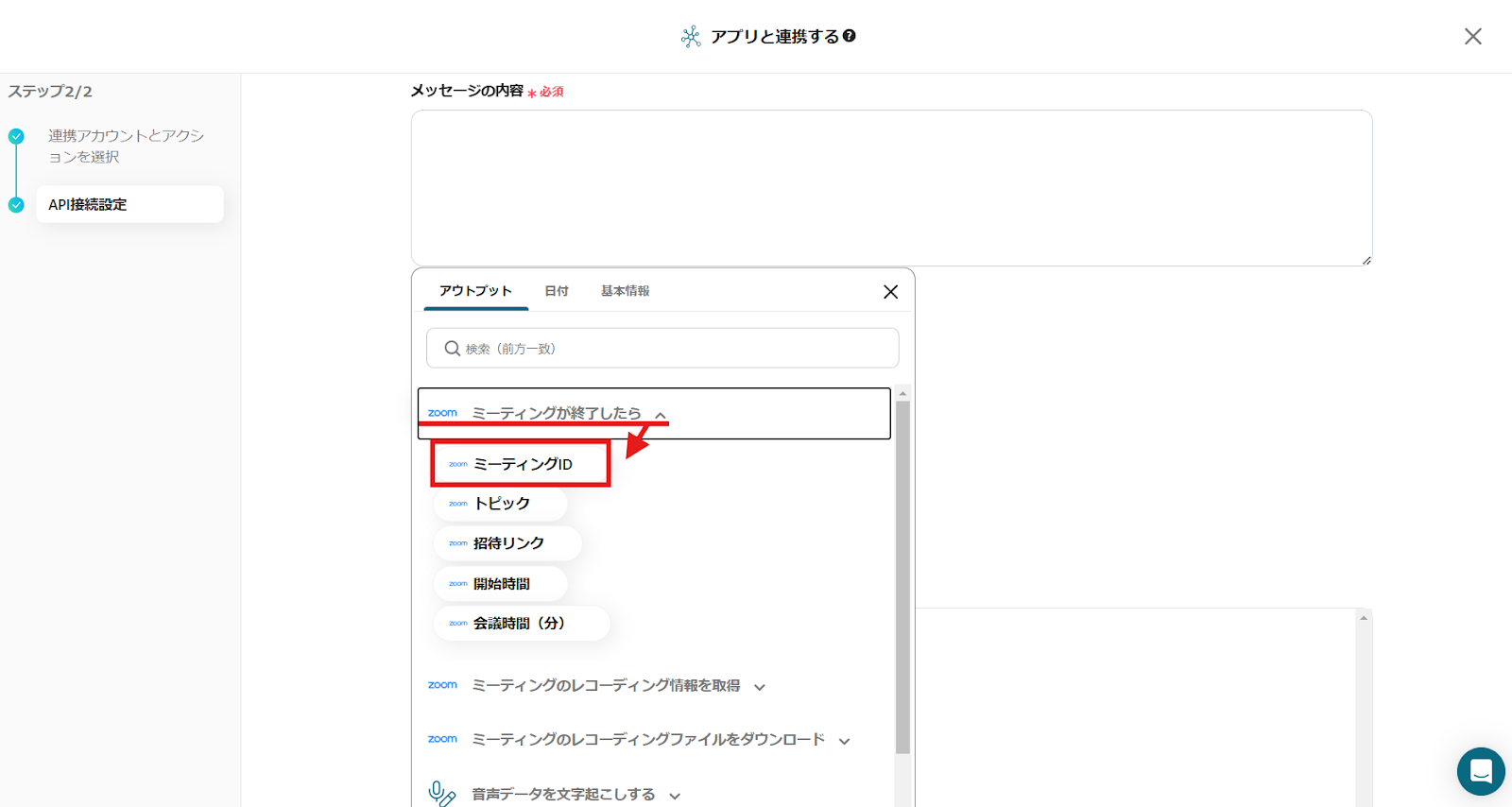Expand 音声データを文字起こしする section

tap(675, 796)
